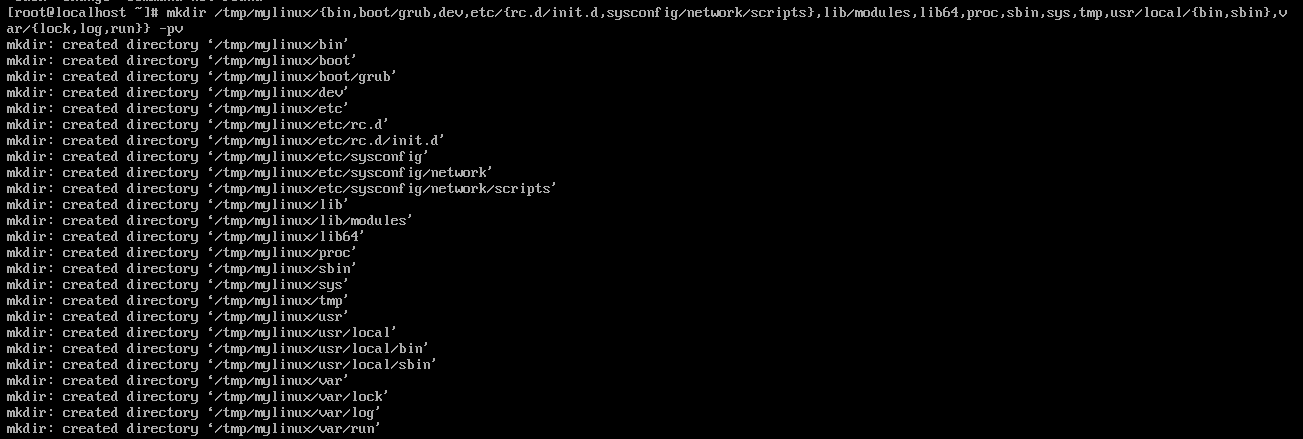
Task: Select the '/tmp/mylinux/sys' output line
Action: tap(177, 284)
